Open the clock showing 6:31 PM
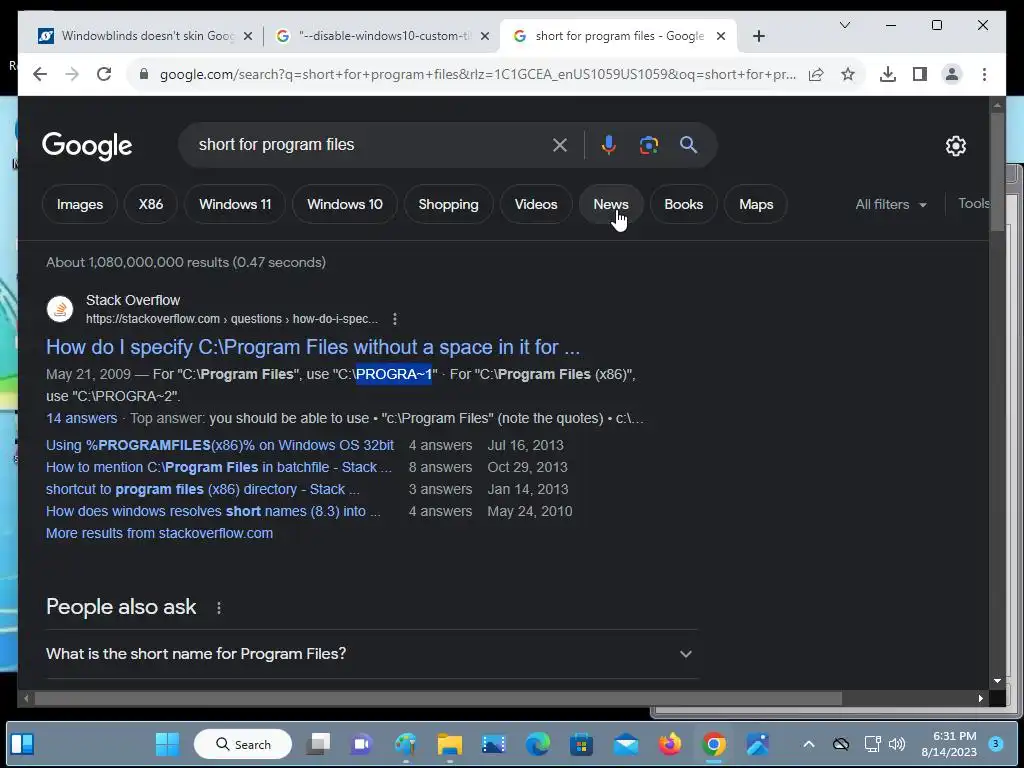The image size is (1024, 768). pyautogui.click(x=949, y=744)
